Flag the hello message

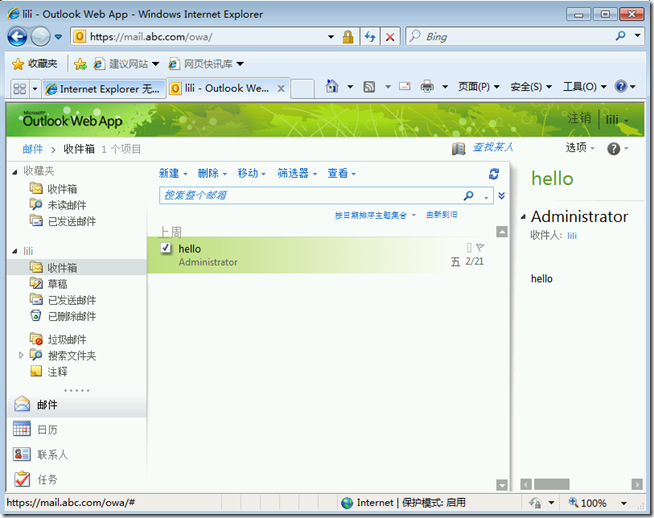480,248
